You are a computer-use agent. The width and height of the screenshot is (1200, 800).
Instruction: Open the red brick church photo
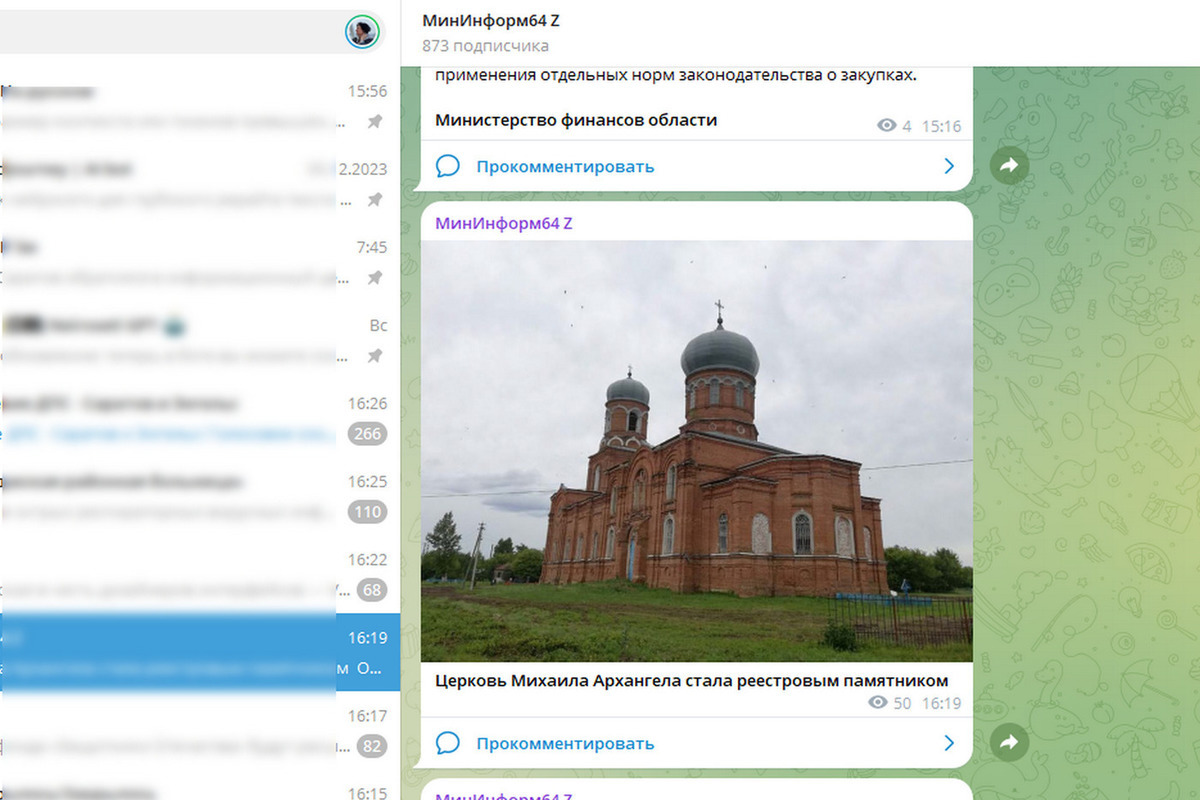click(696, 451)
